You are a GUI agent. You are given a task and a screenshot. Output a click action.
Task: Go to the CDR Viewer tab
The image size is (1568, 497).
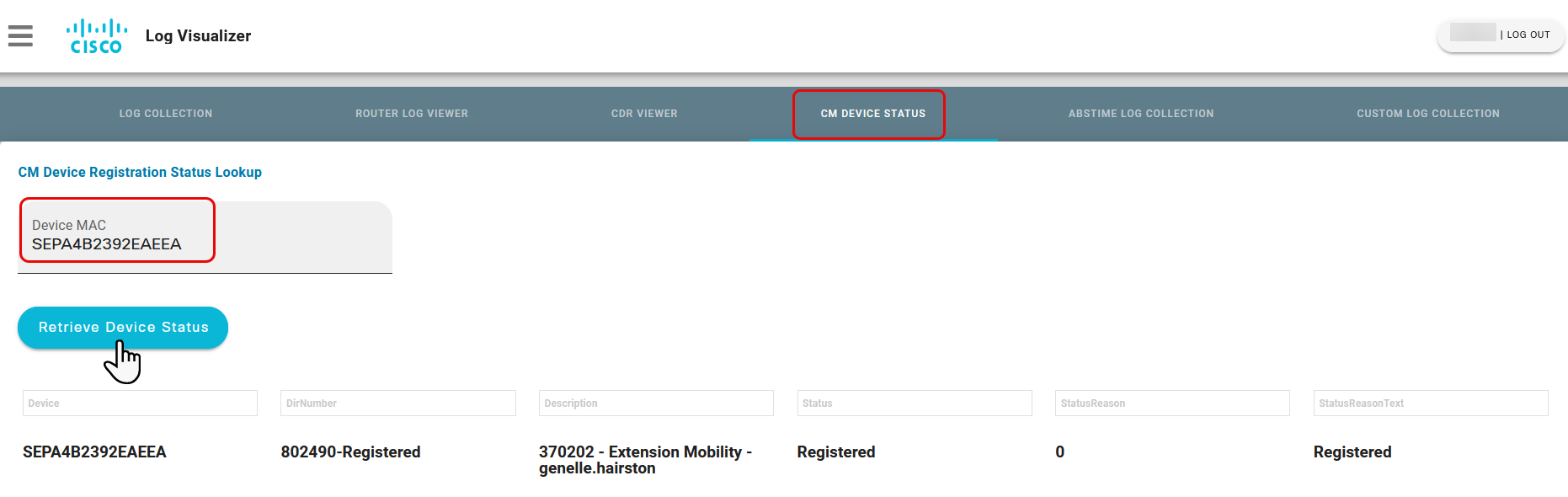(644, 114)
